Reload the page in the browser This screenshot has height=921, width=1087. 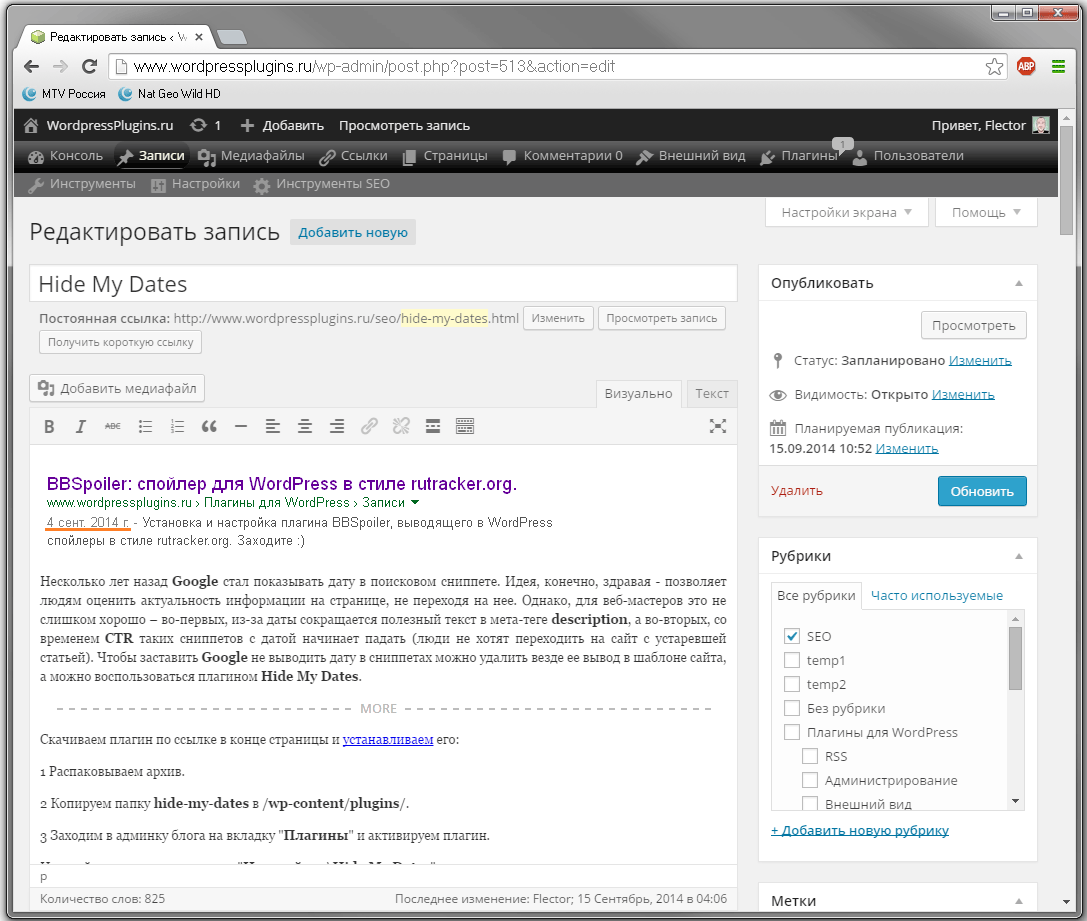(x=89, y=67)
